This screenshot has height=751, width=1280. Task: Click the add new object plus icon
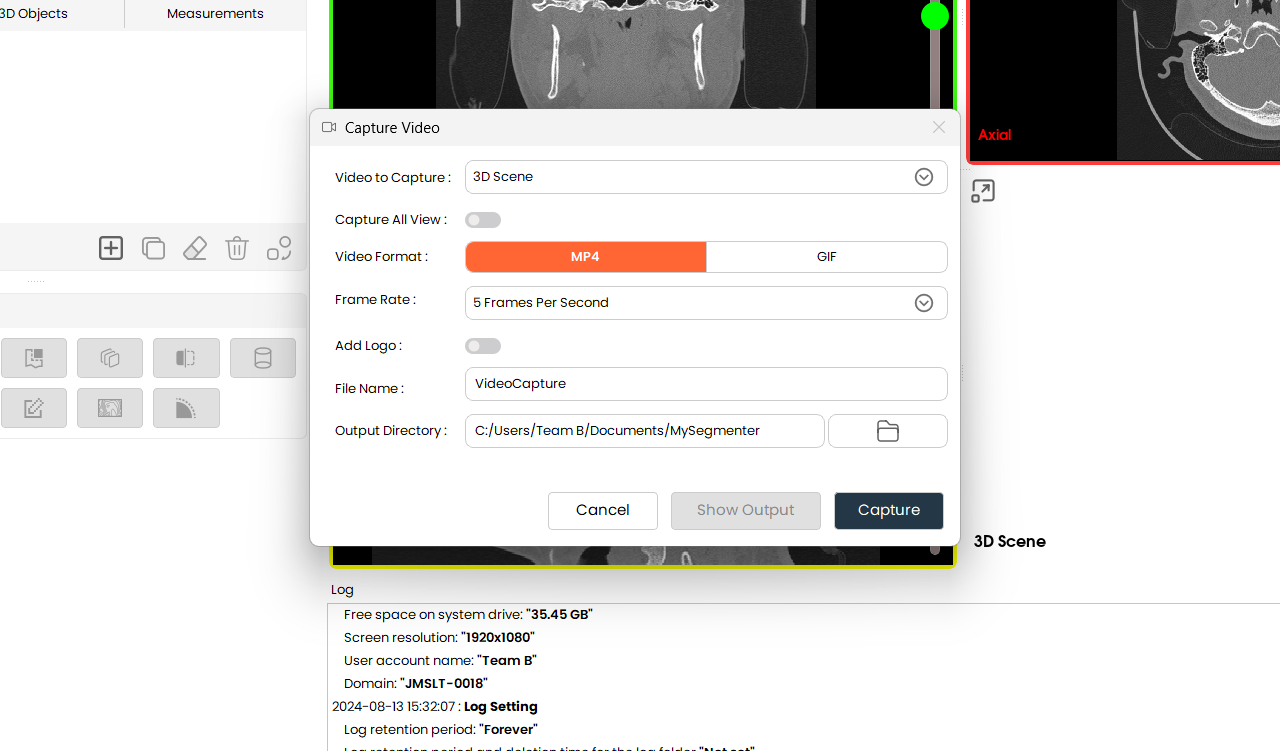tap(111, 248)
